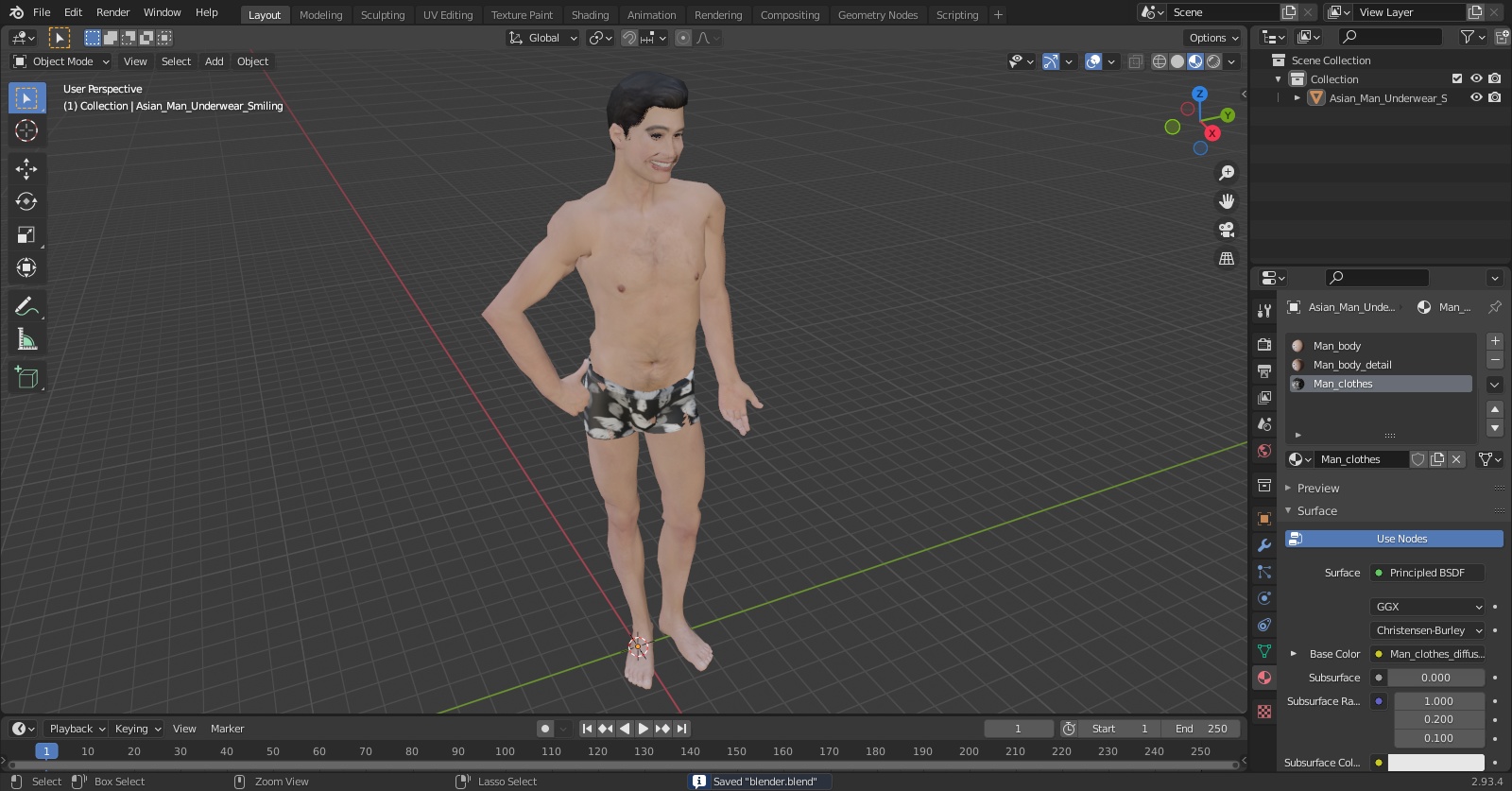Open the Playback dropdown in timeline
Image resolution: width=1512 pixels, height=791 pixels.
(x=77, y=729)
